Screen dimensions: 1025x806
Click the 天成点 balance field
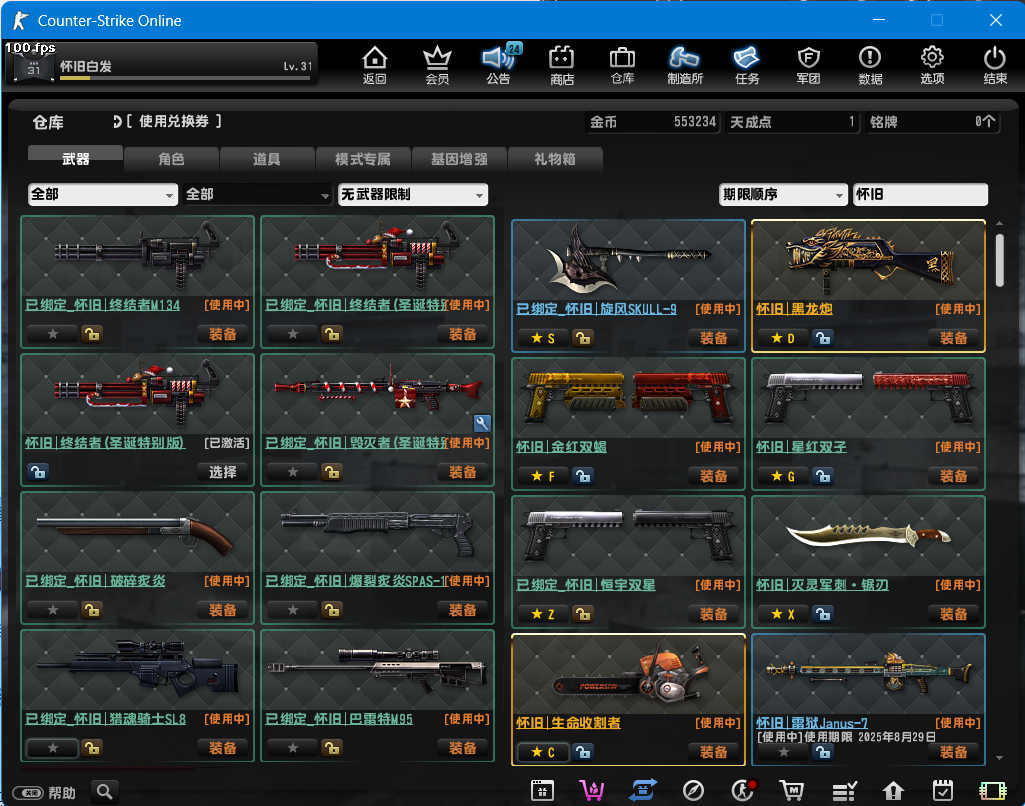[792, 122]
